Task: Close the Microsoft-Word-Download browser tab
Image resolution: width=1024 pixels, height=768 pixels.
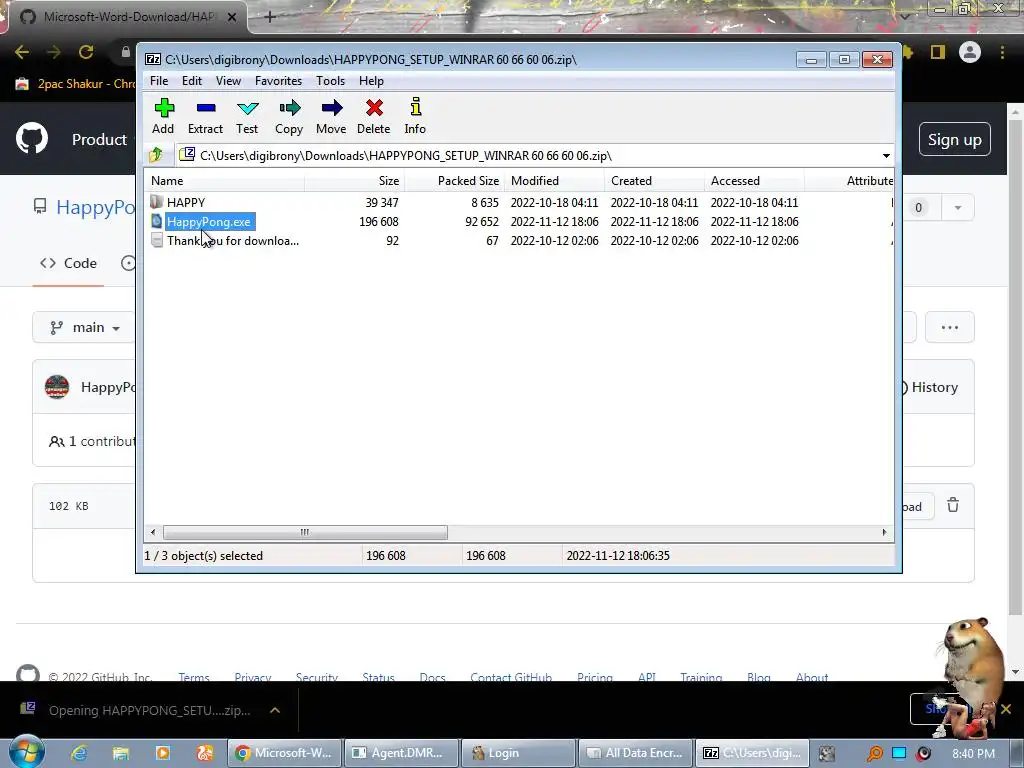Action: click(232, 17)
